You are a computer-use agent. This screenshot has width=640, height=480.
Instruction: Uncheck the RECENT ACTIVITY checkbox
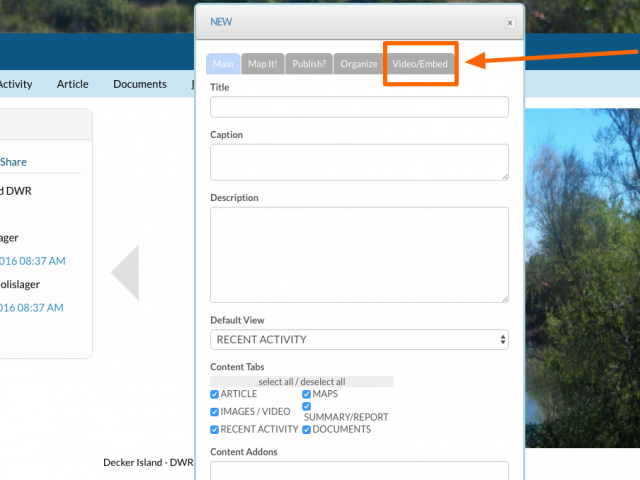pyautogui.click(x=215, y=429)
